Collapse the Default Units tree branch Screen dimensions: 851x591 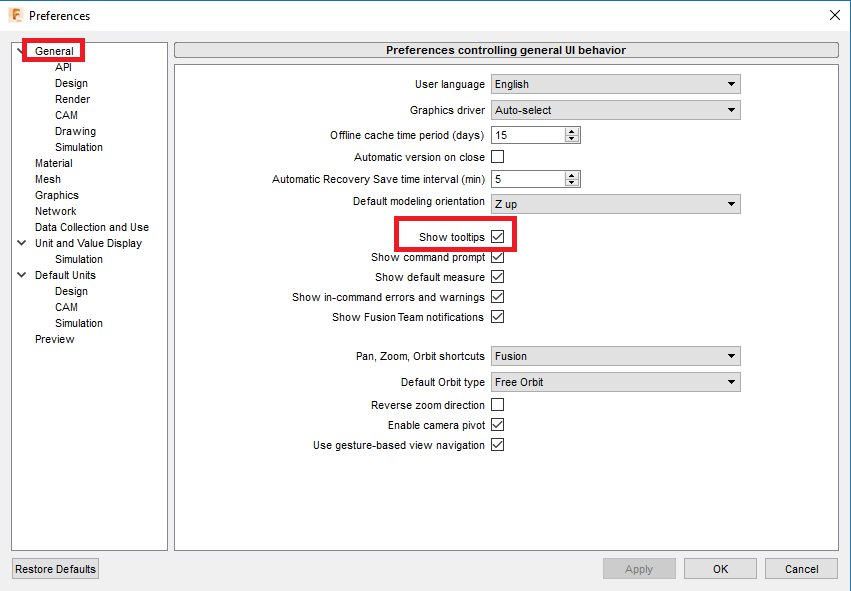(21, 274)
